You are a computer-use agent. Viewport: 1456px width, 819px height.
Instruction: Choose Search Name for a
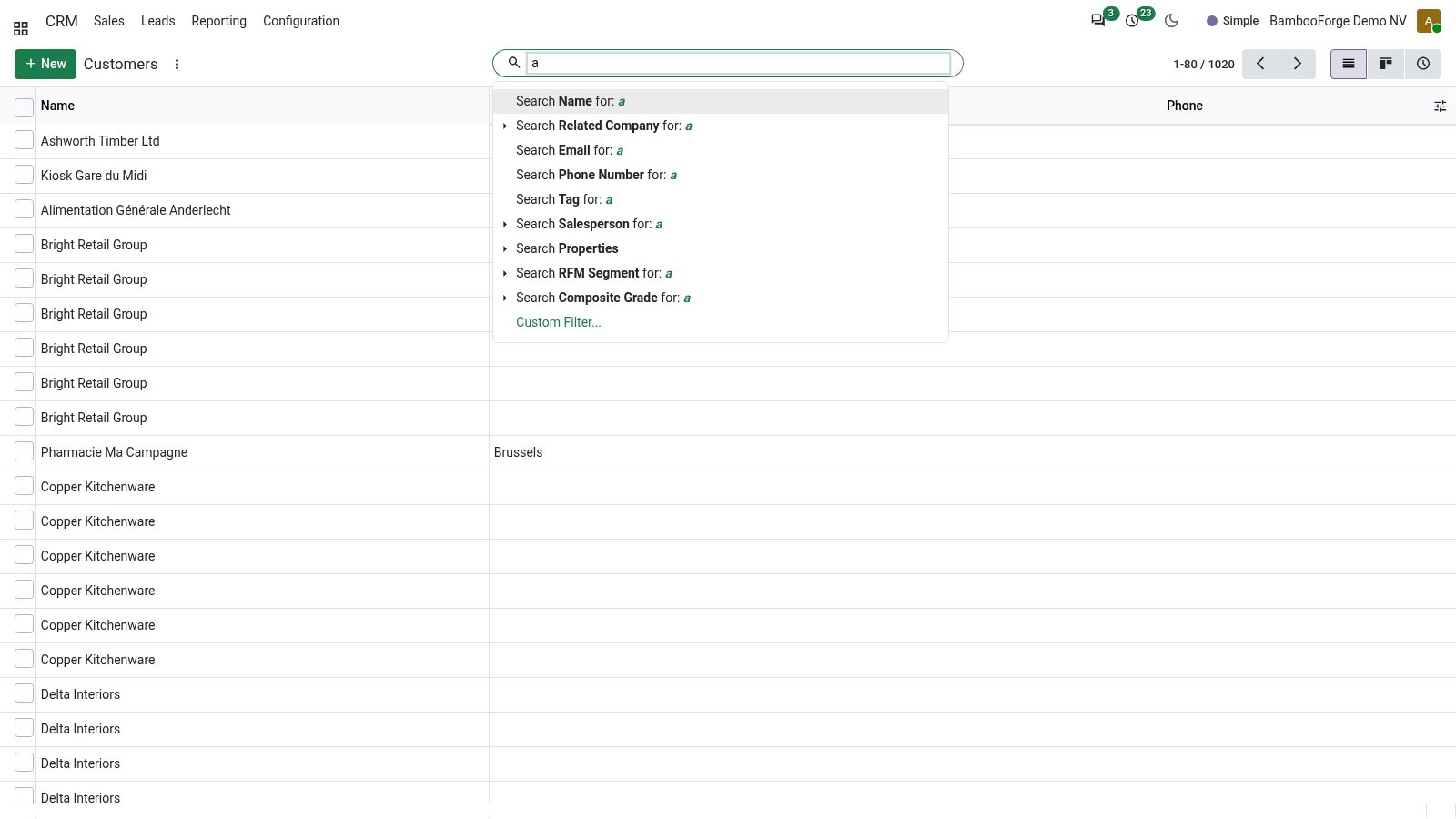(721, 101)
